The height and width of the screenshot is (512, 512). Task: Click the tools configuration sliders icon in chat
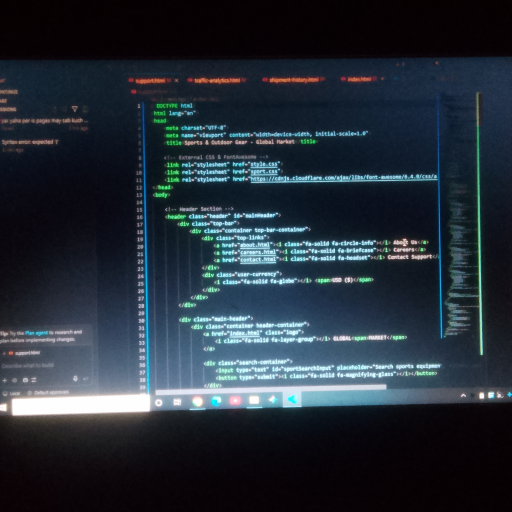pyautogui.click(x=34, y=380)
